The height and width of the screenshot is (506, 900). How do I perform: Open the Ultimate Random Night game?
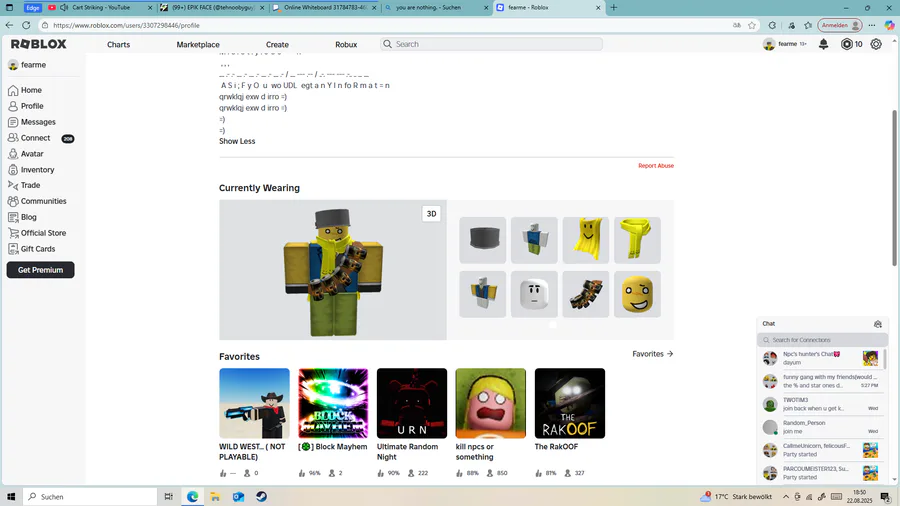pyautogui.click(x=412, y=403)
